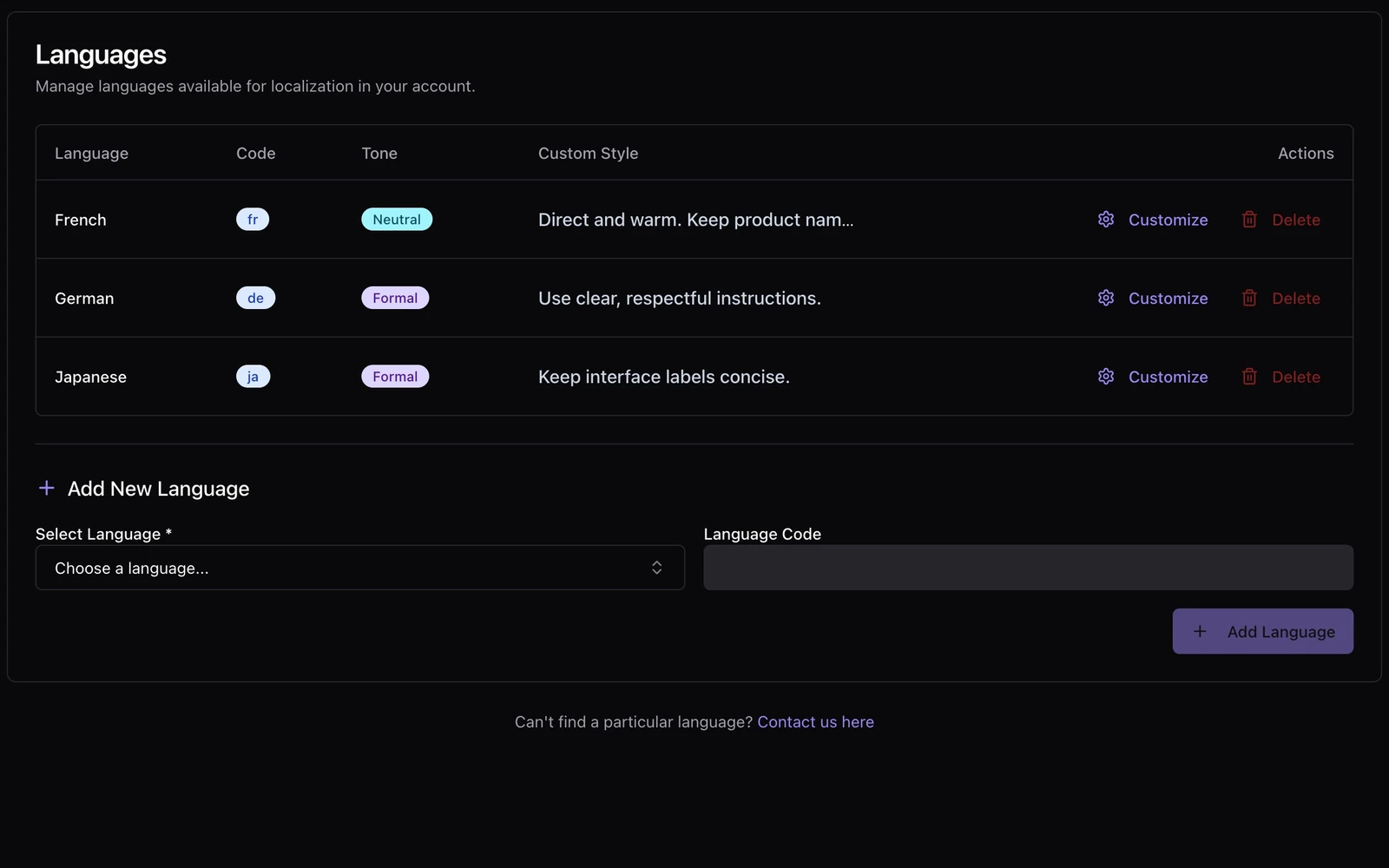Click the up-down chevron in the language selector
The width and height of the screenshot is (1389, 868).
click(x=657, y=568)
